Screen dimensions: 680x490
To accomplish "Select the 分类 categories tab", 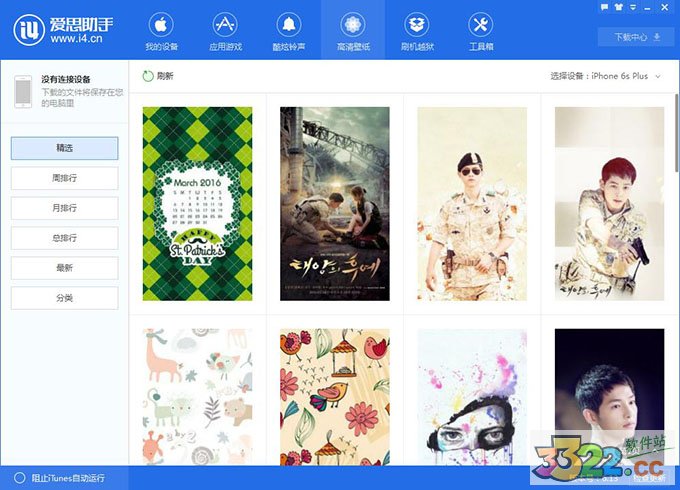I will [65, 298].
